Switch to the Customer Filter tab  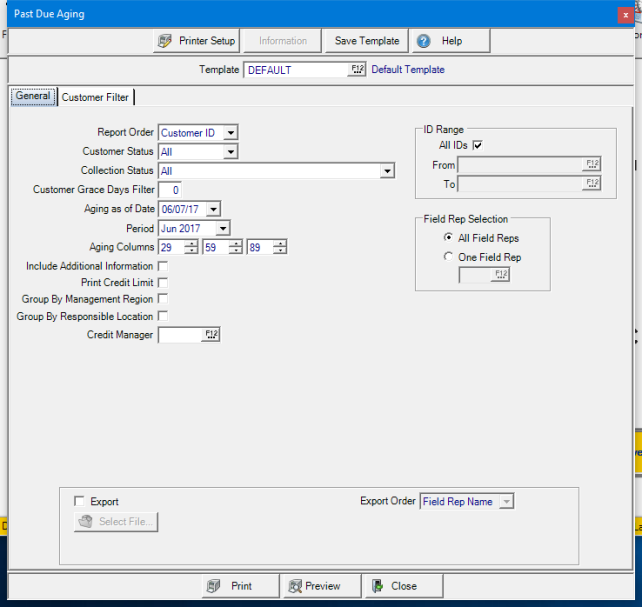pos(95,97)
